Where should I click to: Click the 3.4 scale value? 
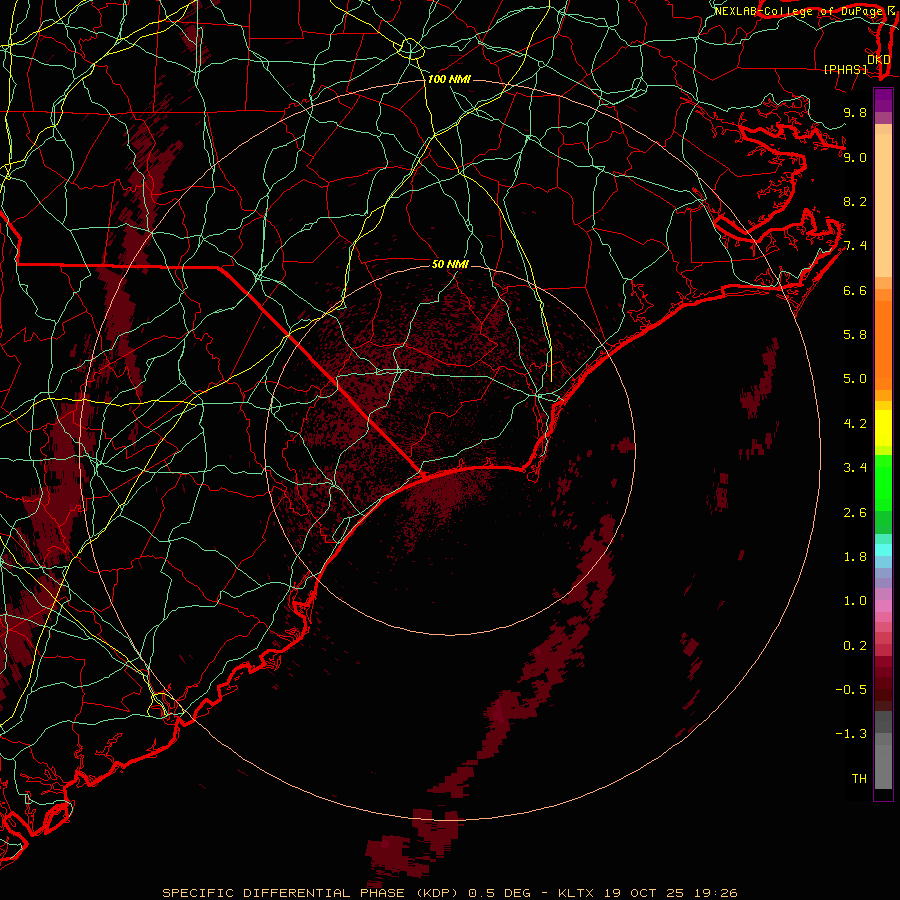click(855, 468)
